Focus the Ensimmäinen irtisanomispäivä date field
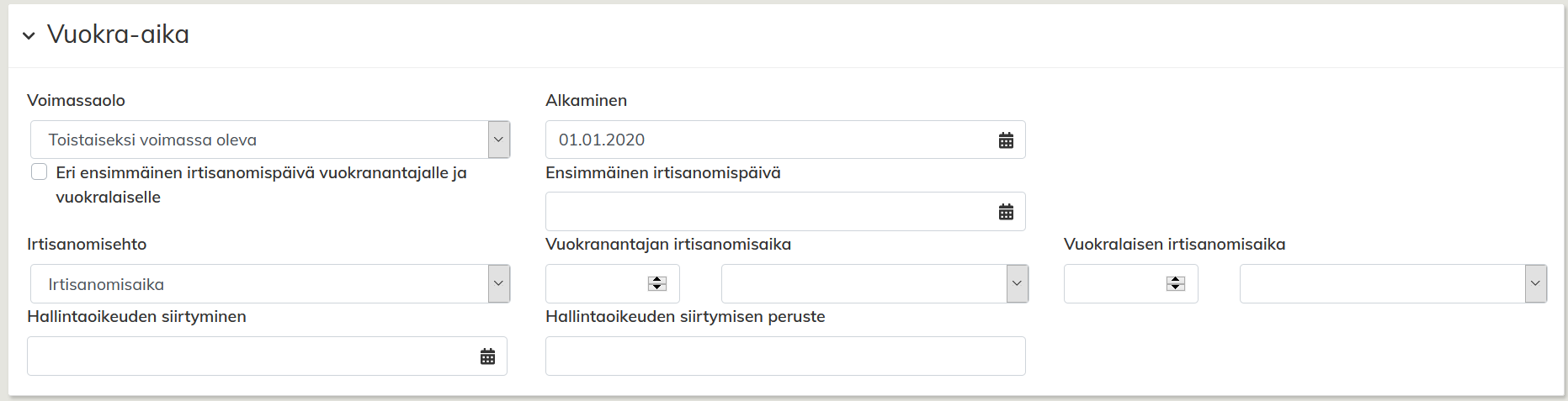The image size is (1568, 401). point(766,212)
